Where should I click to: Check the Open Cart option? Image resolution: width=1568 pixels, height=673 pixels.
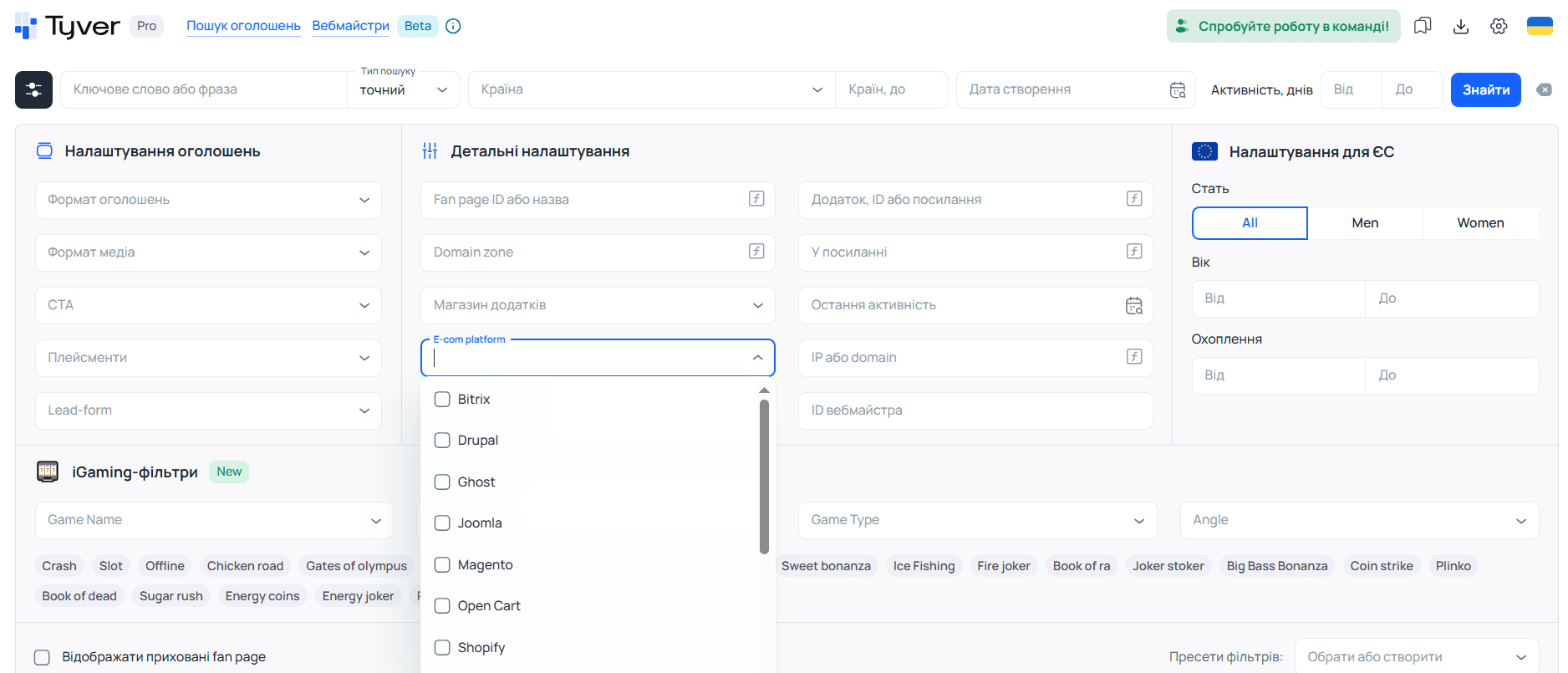pos(442,606)
